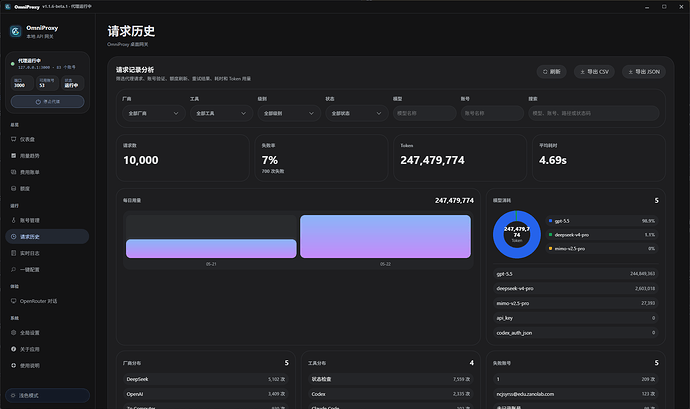The image size is (690, 409).
Task: Click the 700 次失败 failure count text
Action: click(273, 171)
